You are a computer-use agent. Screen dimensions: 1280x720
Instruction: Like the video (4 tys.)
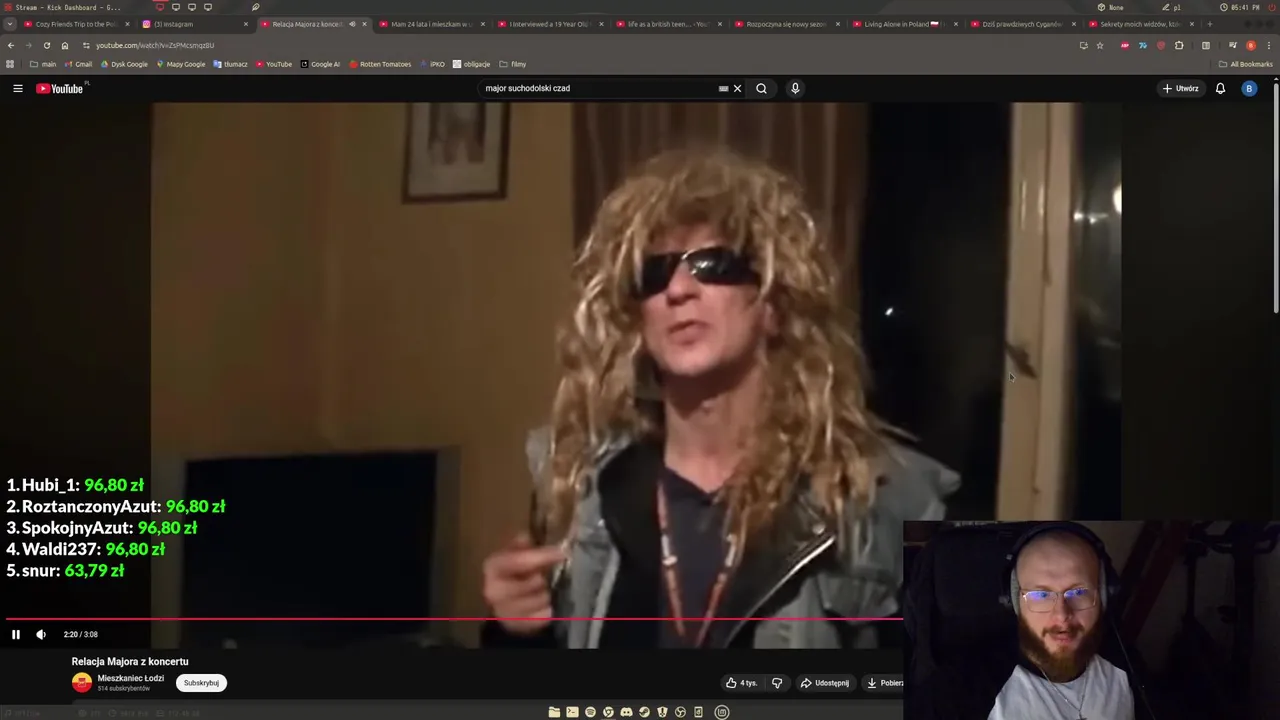click(741, 683)
